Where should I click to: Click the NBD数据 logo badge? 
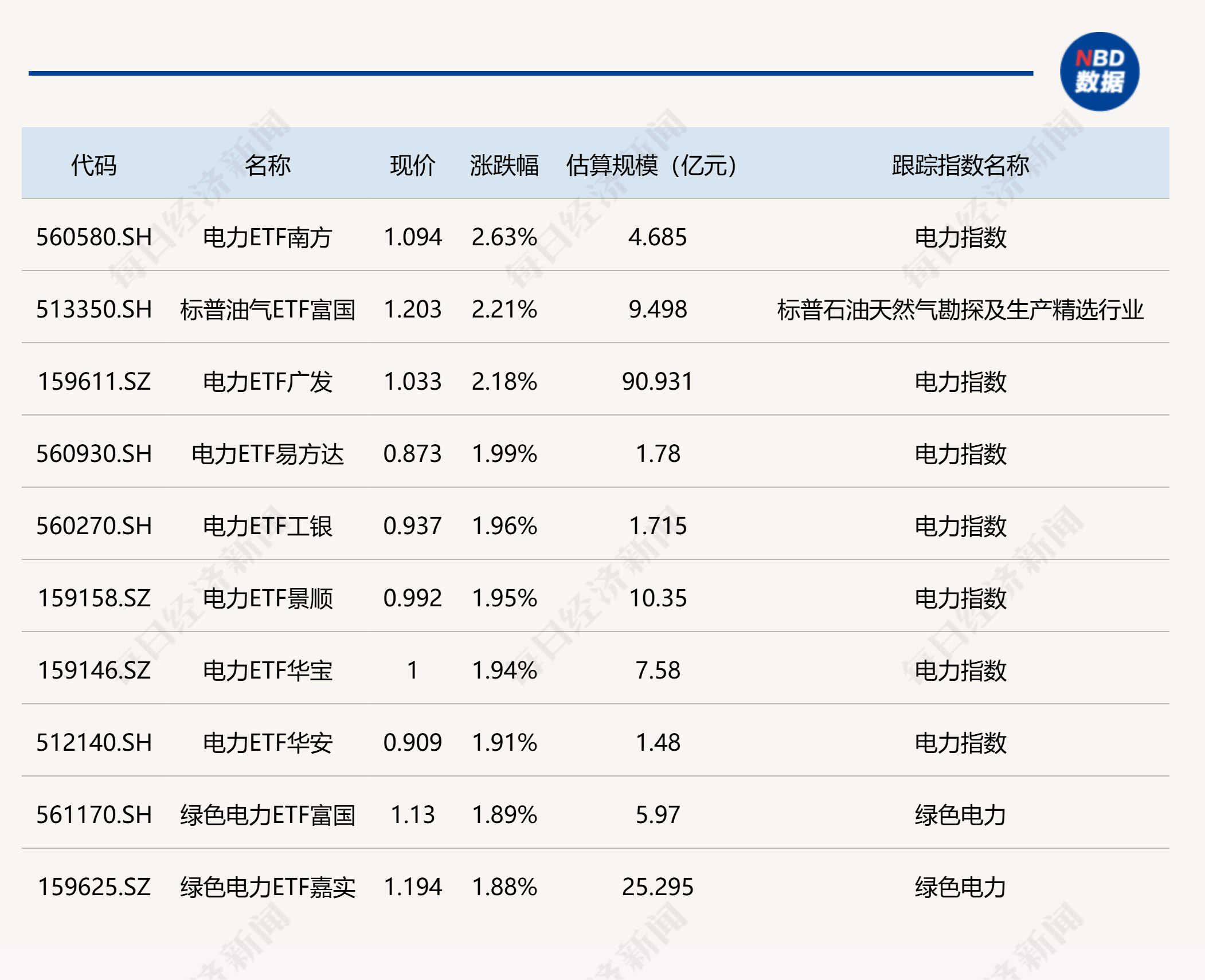coord(1100,72)
